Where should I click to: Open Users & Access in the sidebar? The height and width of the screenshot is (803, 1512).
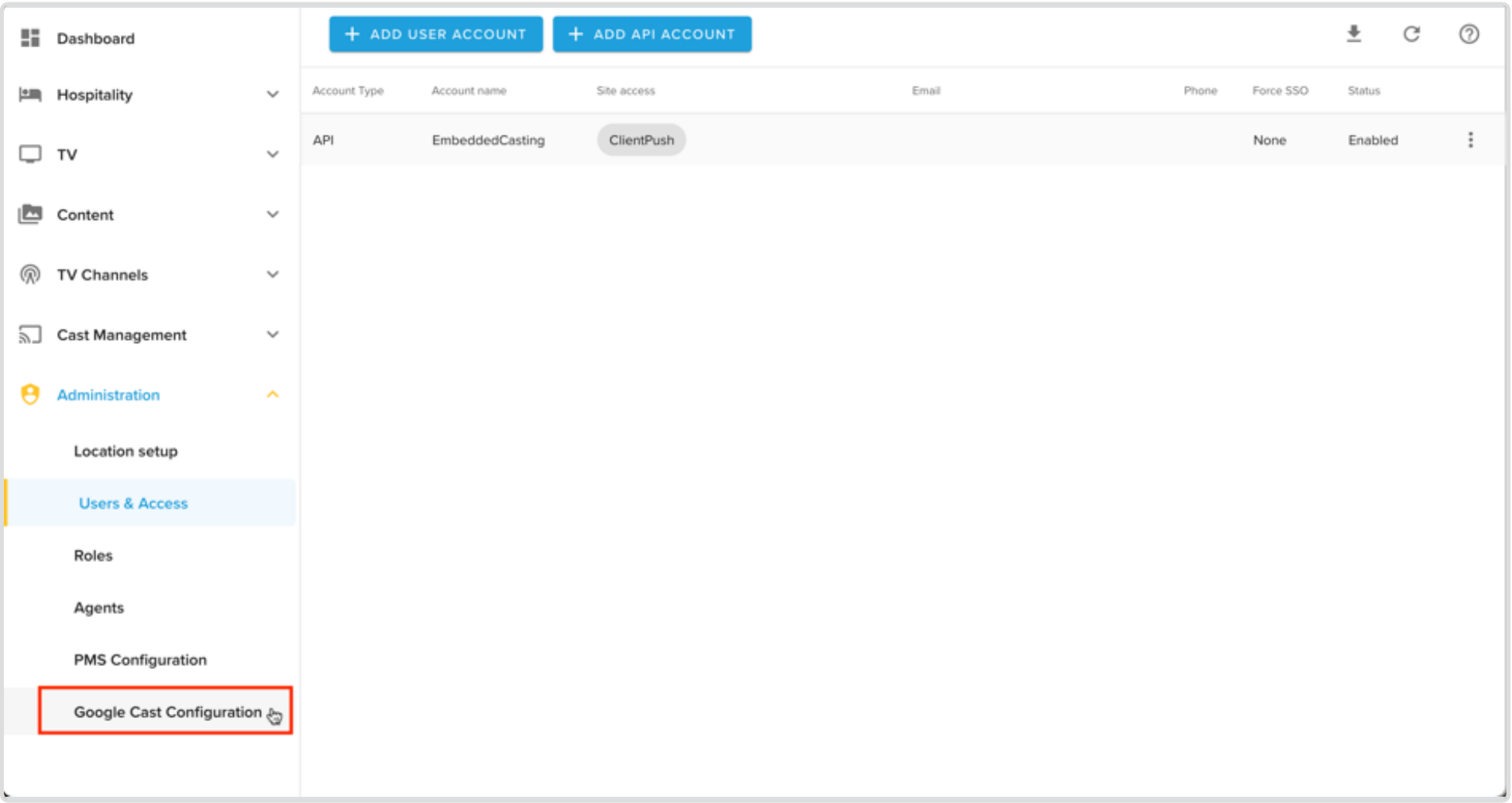click(x=132, y=503)
